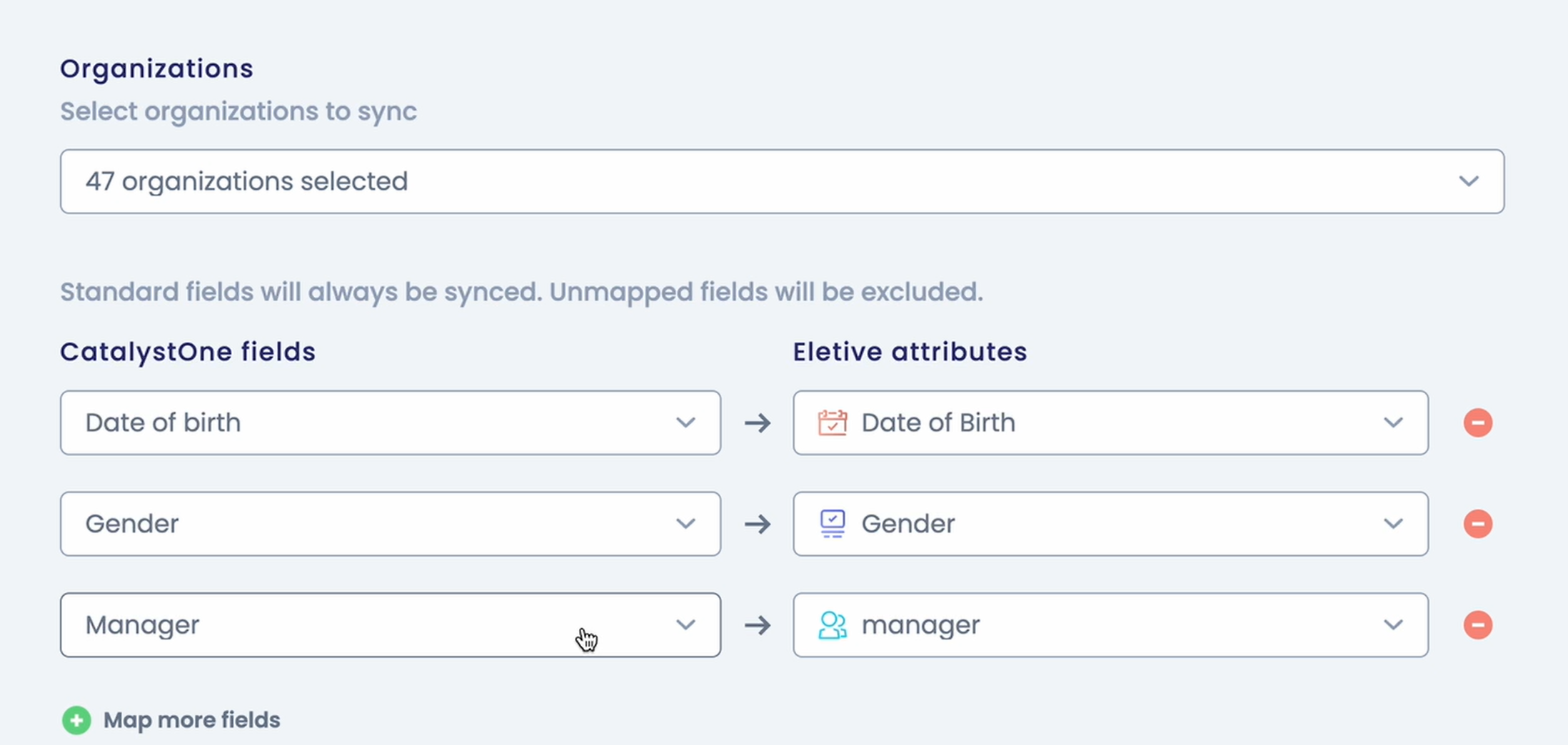The image size is (1568, 745).
Task: Open the Manager CatalystOne field dropdown
Action: click(391, 625)
